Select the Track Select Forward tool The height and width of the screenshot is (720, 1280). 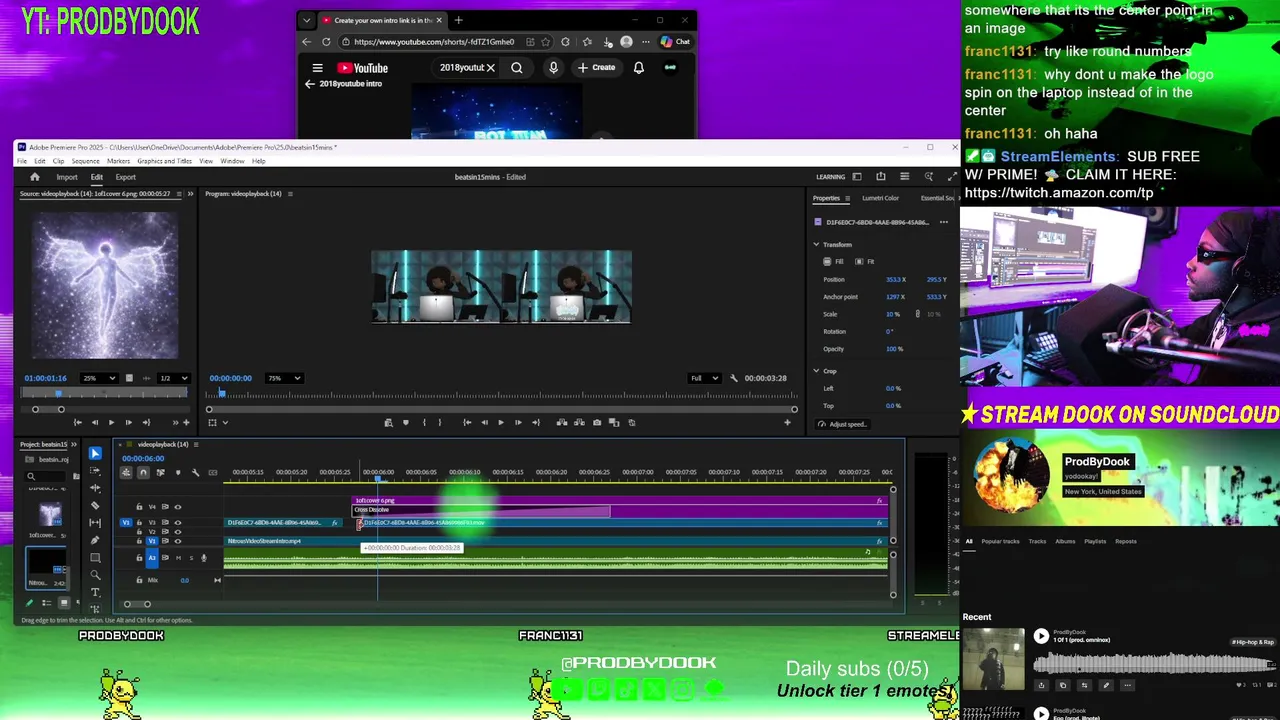tap(95, 470)
